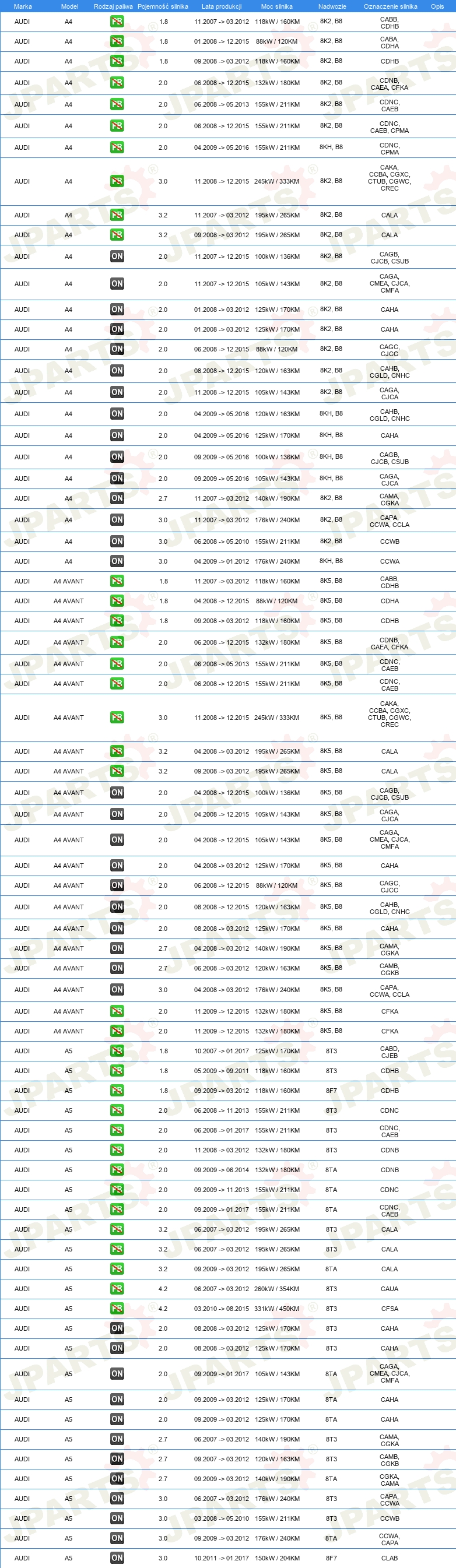Click petrol icon in A5 8TA CDNB row
The width and height of the screenshot is (456, 1568).
[x=117, y=1170]
